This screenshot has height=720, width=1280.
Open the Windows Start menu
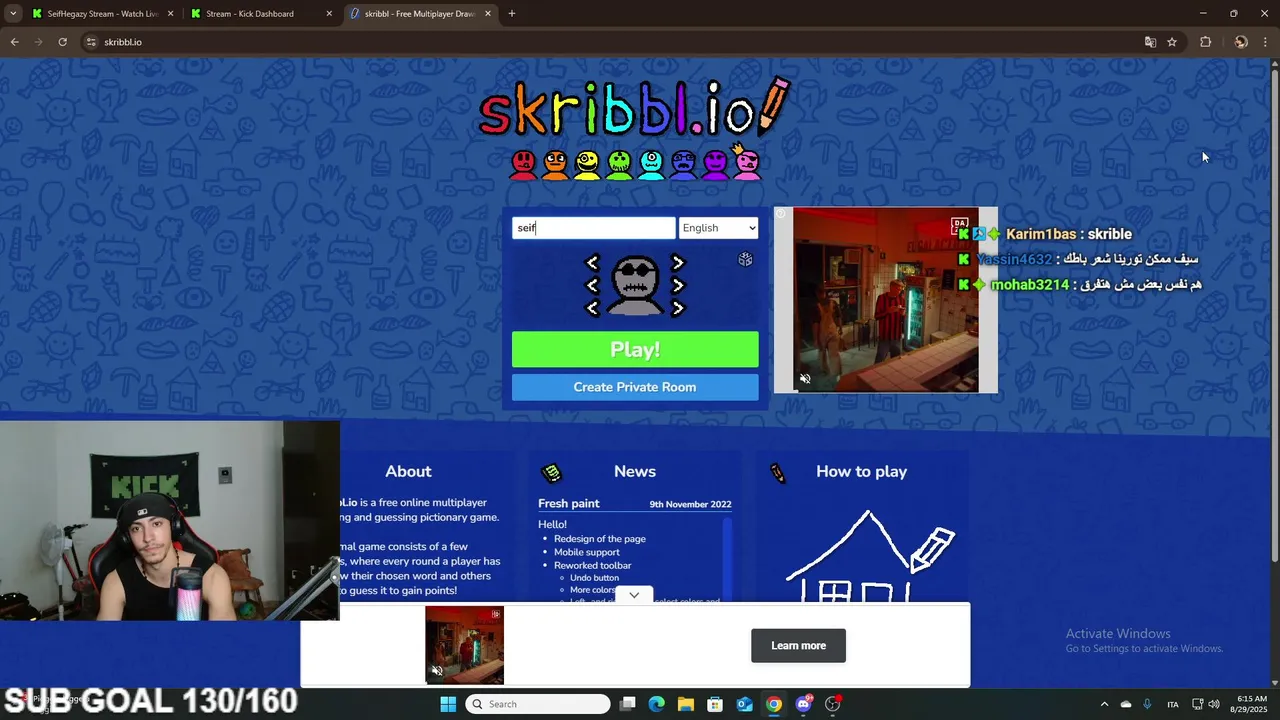click(448, 704)
